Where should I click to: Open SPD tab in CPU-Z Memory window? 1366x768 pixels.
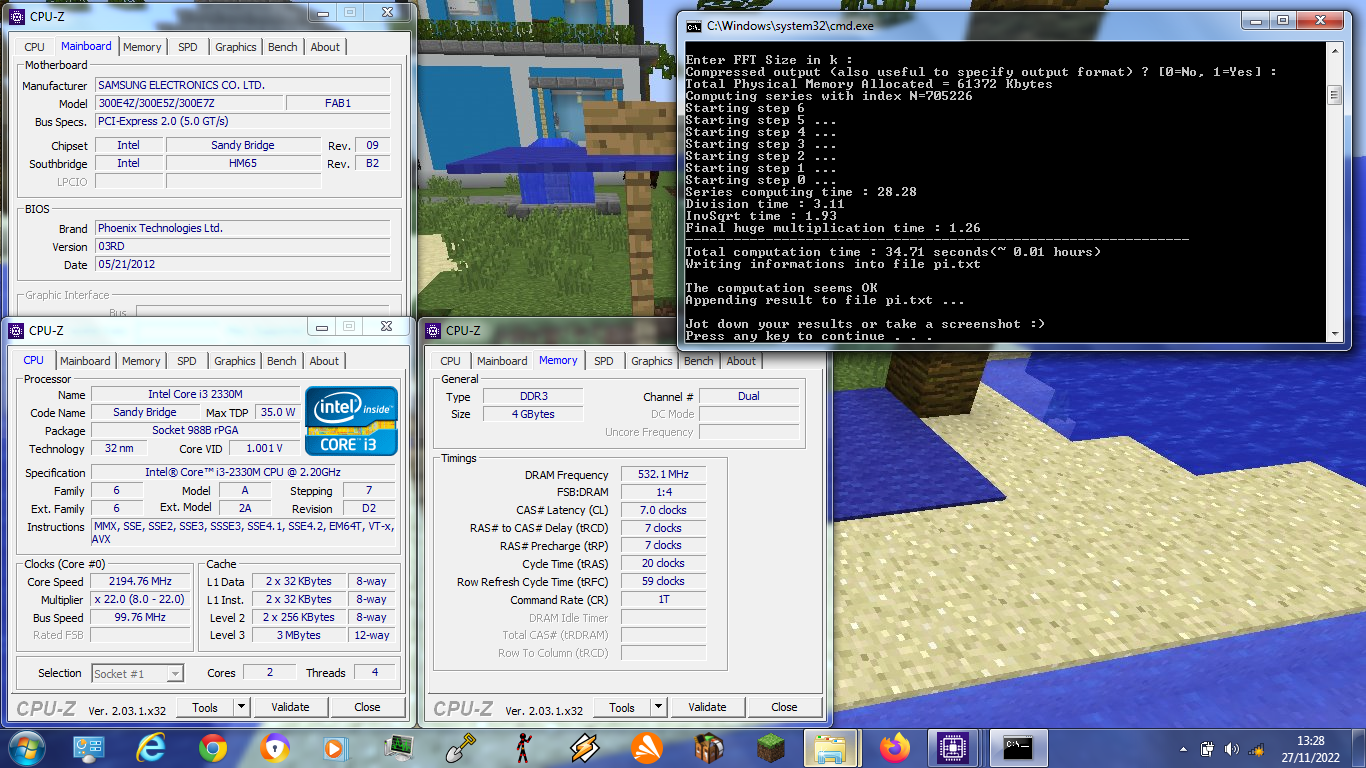pyautogui.click(x=604, y=361)
